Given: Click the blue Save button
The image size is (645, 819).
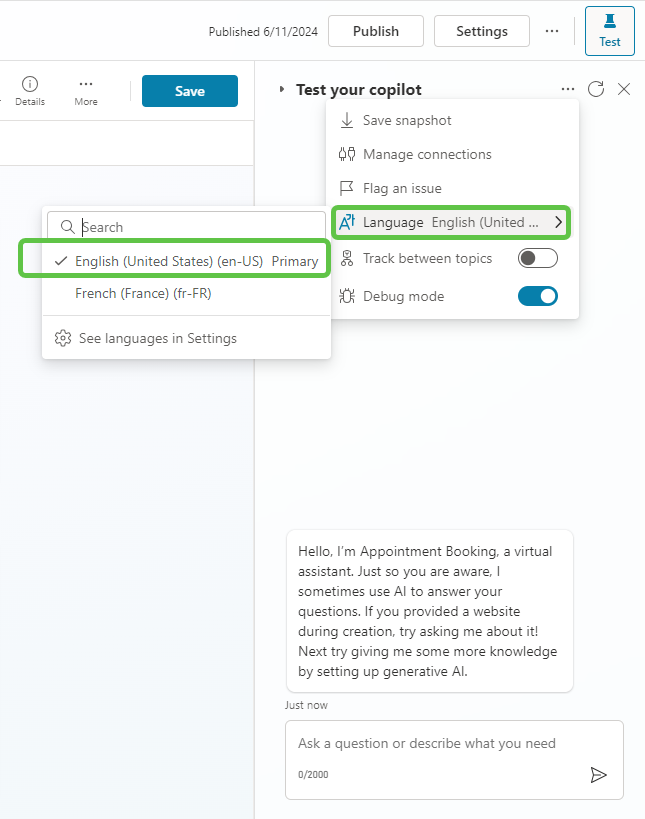Looking at the screenshot, I should pos(190,91).
